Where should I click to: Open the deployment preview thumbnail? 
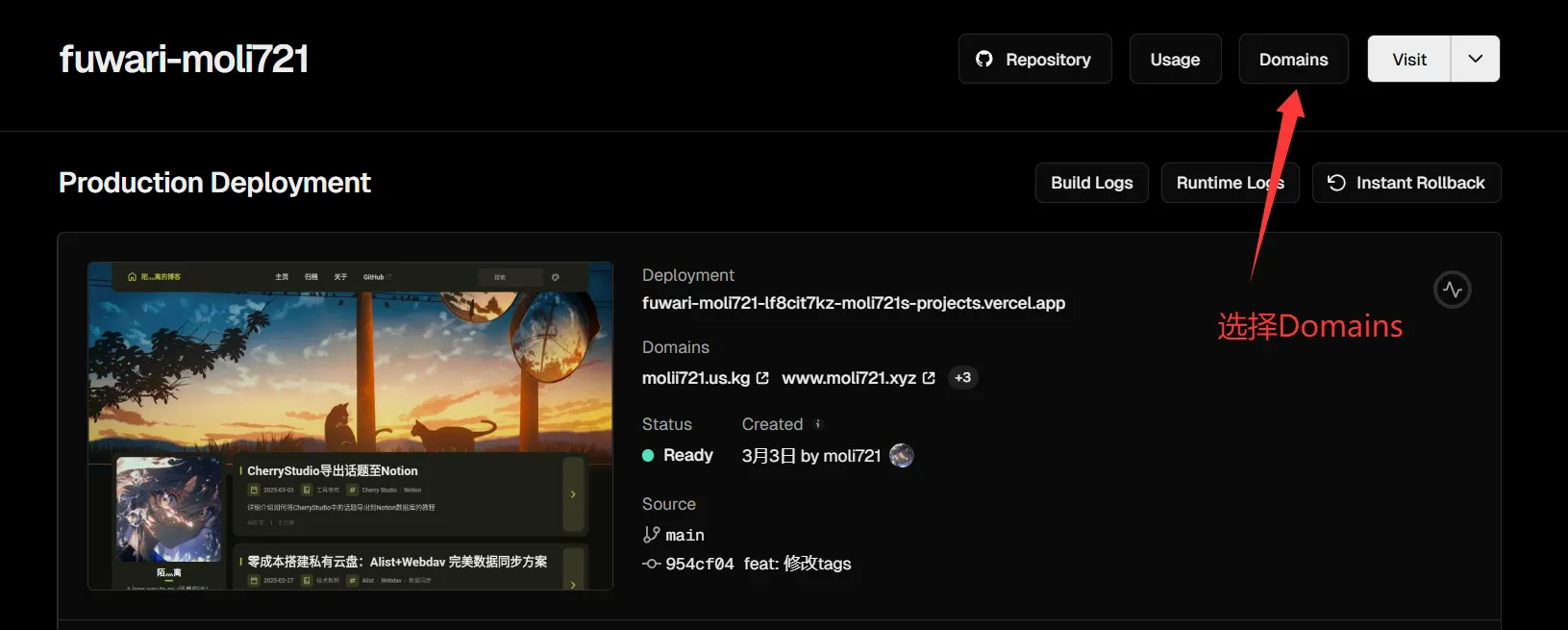click(350, 425)
